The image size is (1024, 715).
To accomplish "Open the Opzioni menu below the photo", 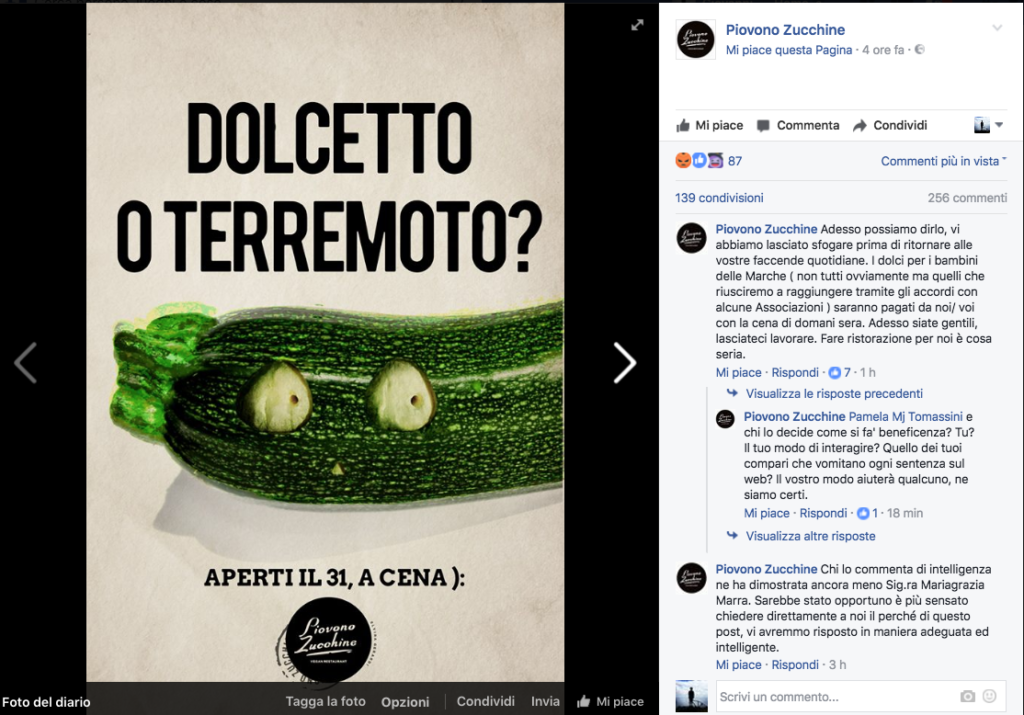I will click(x=405, y=702).
